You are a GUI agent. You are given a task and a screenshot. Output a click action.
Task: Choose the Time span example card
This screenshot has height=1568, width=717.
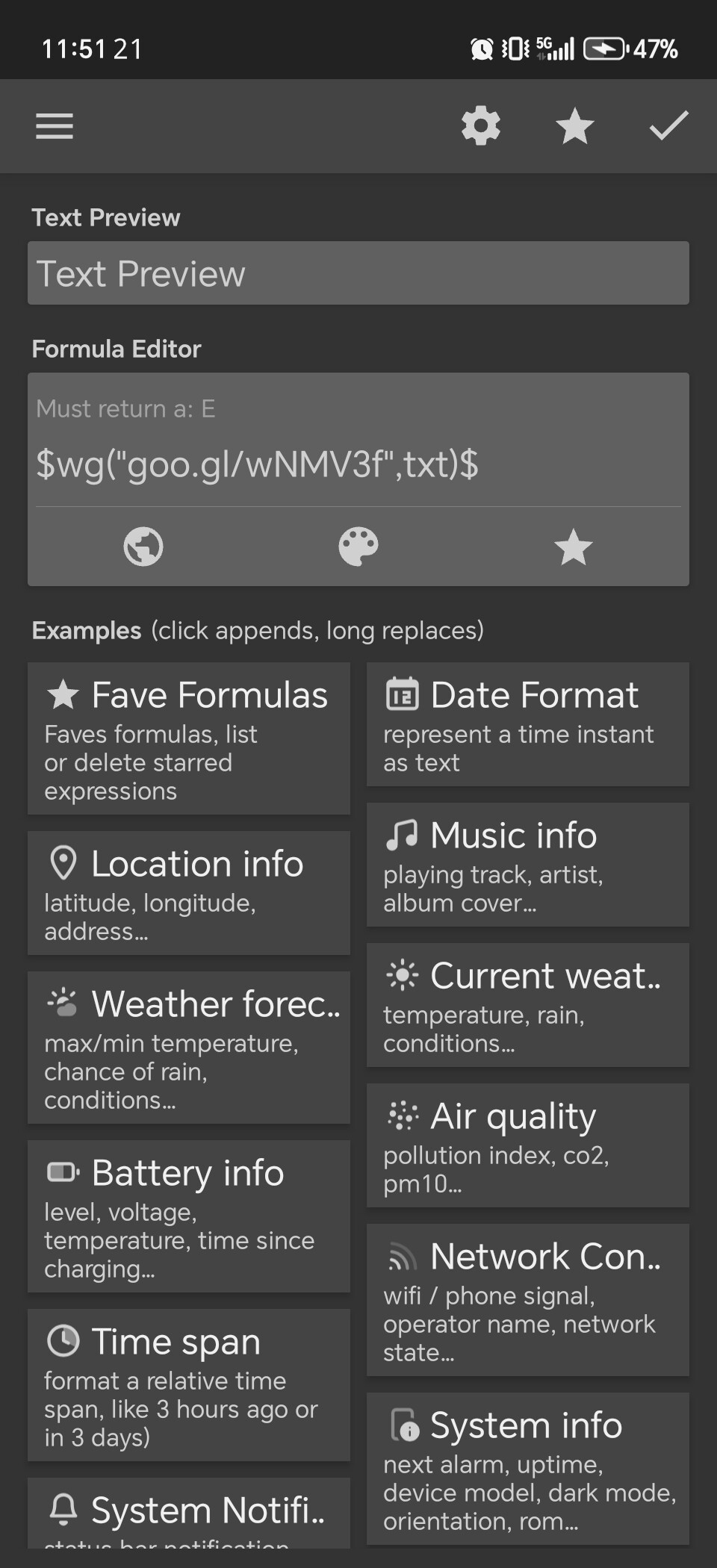tap(189, 1385)
